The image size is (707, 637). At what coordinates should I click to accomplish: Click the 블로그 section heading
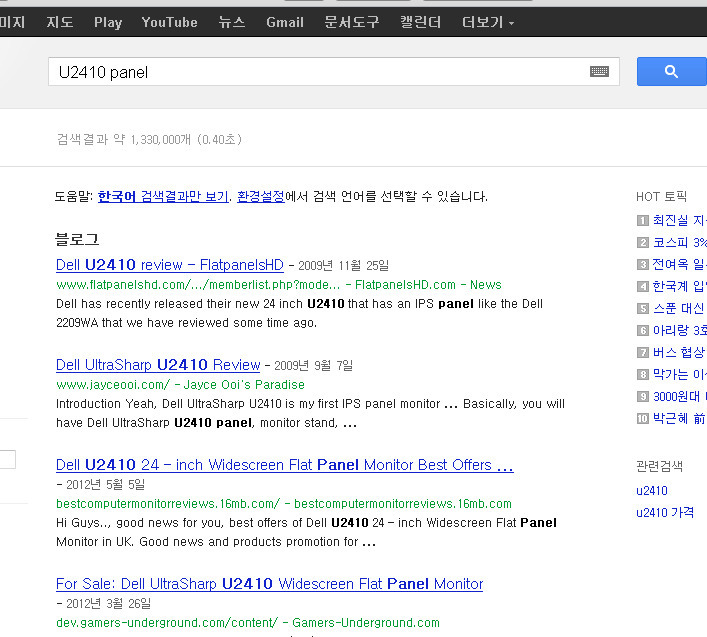click(x=77, y=239)
